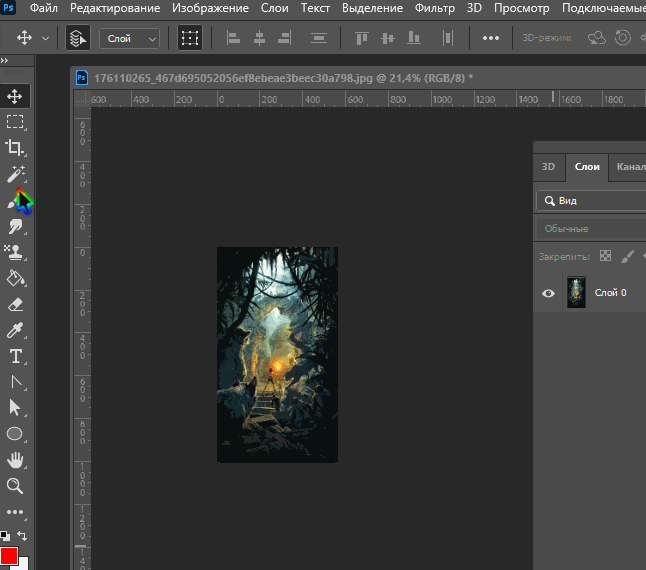Select the Path Selection arrow tool

click(x=15, y=408)
